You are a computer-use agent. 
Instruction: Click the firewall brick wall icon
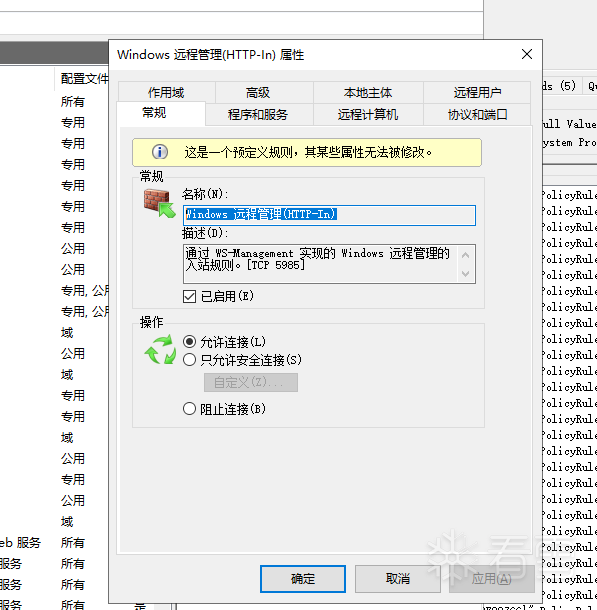[x=159, y=203]
